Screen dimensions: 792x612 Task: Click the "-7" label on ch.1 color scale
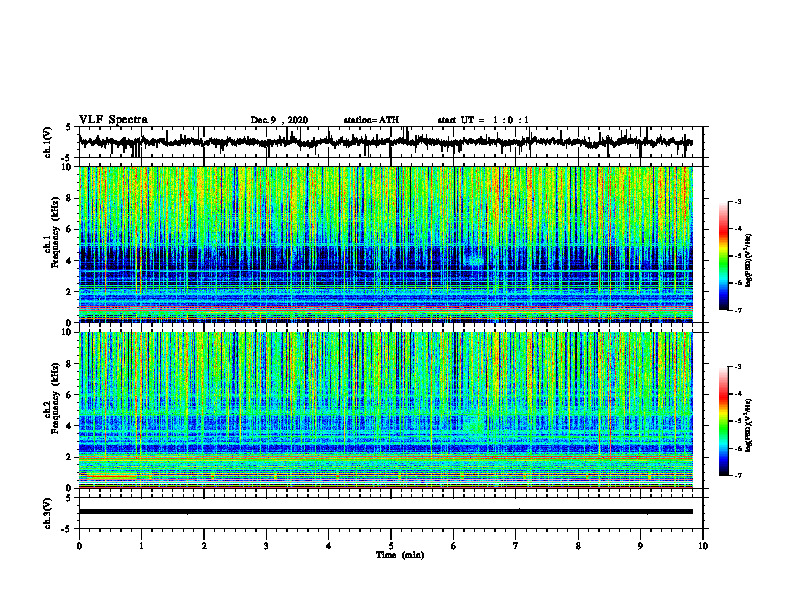(738, 310)
